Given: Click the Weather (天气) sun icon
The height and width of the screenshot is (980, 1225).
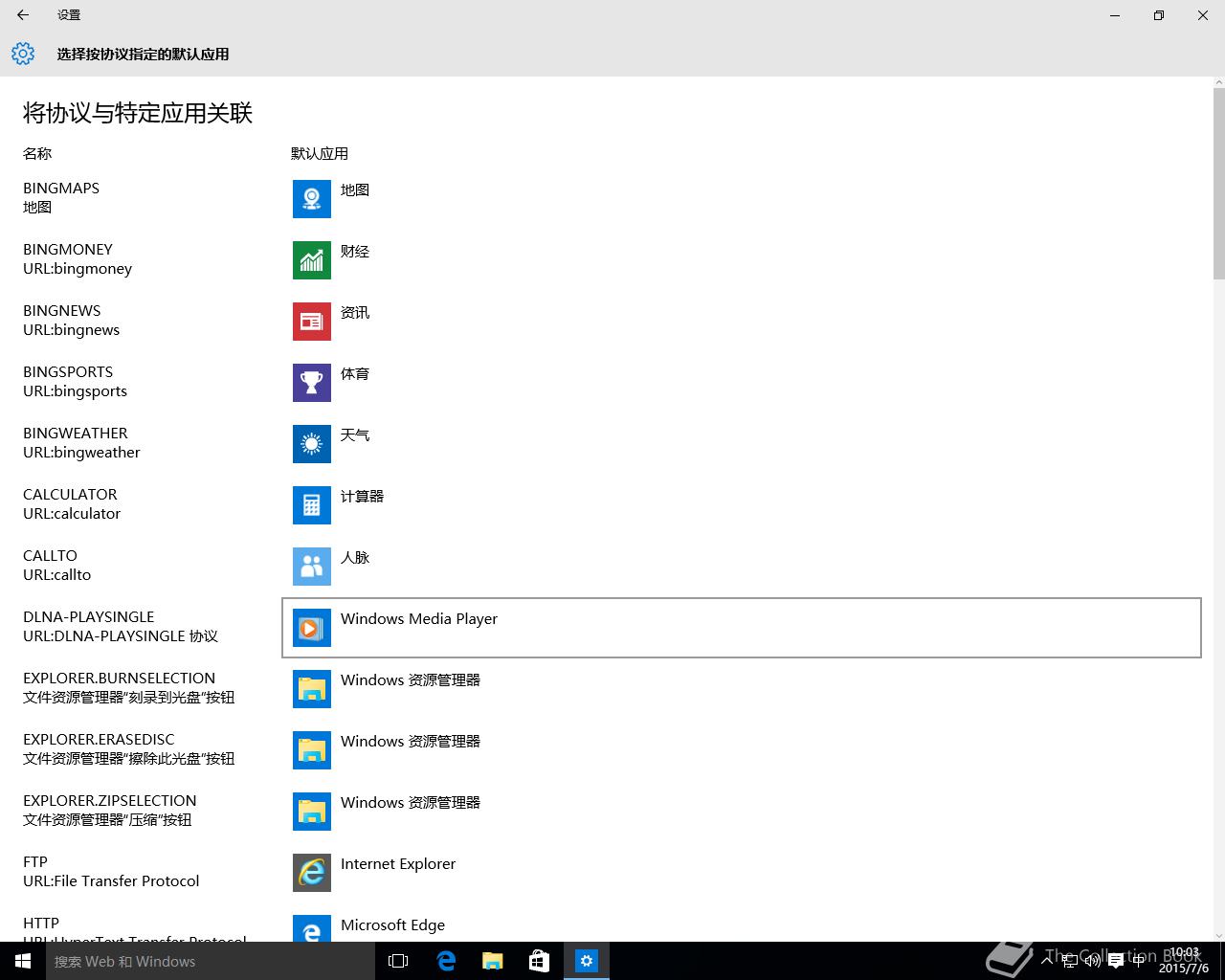Looking at the screenshot, I should (x=312, y=444).
